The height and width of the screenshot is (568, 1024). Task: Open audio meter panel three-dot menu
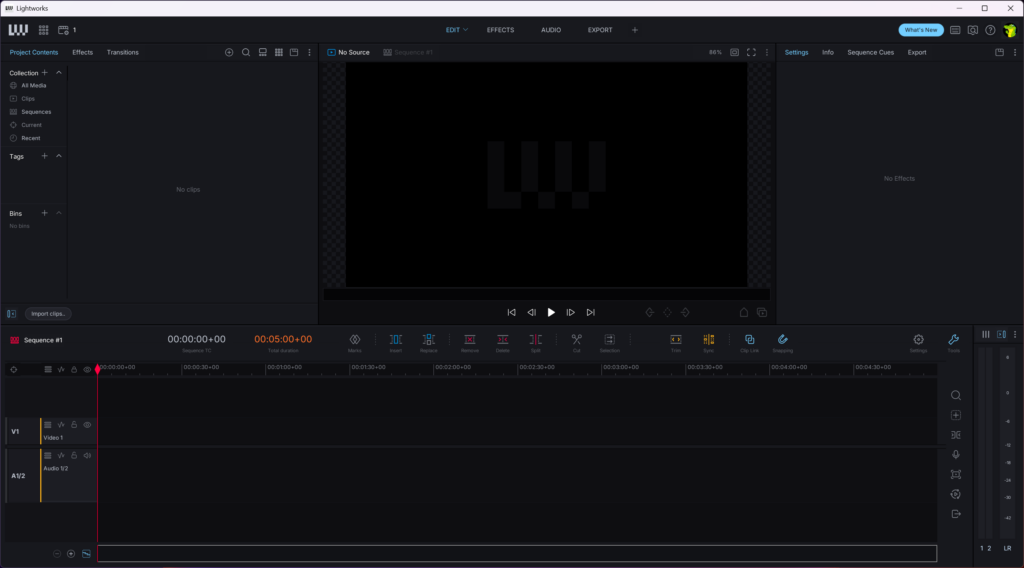tap(1015, 334)
